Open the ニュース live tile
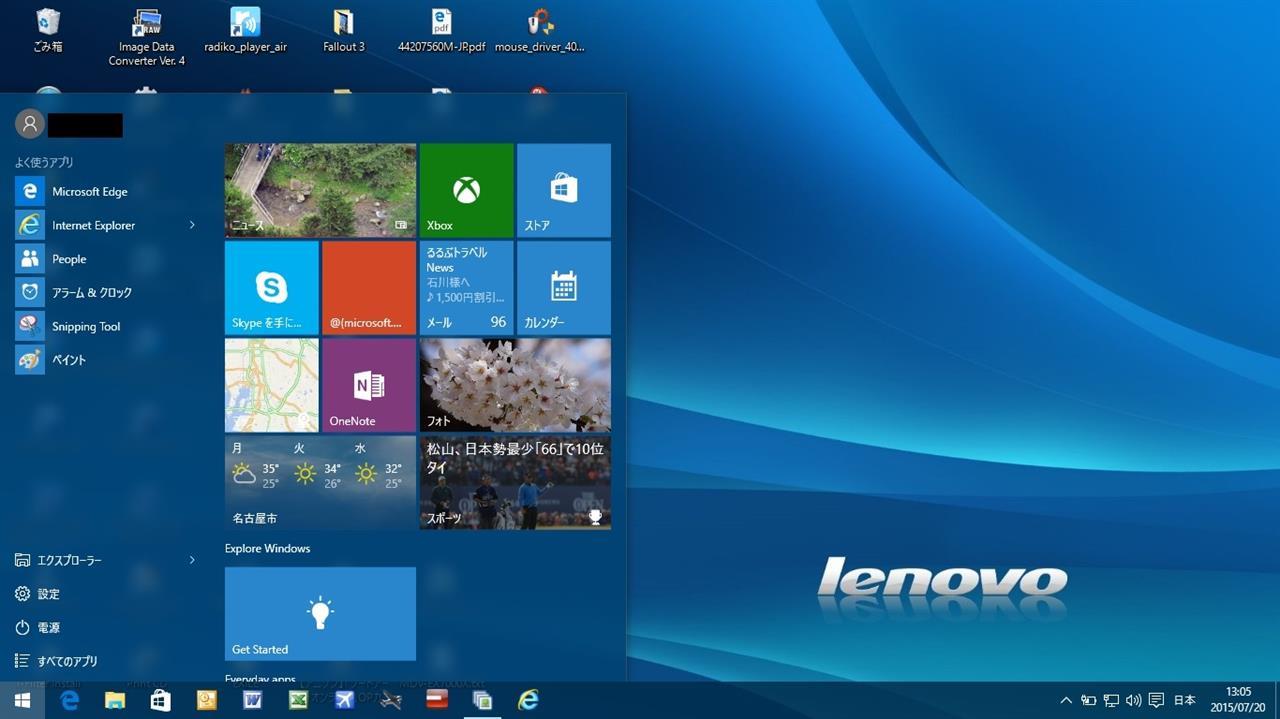Image resolution: width=1280 pixels, height=719 pixels. (x=320, y=190)
